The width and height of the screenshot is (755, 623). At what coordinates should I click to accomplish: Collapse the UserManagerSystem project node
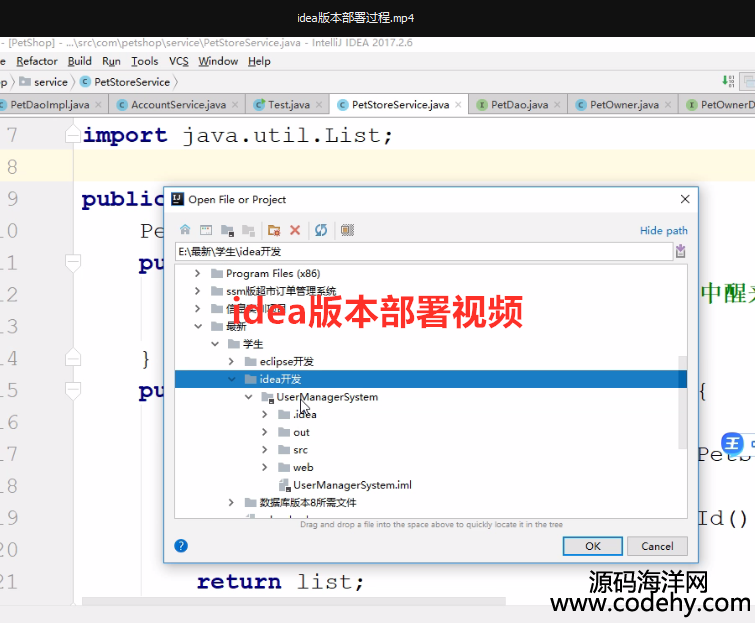coord(249,397)
